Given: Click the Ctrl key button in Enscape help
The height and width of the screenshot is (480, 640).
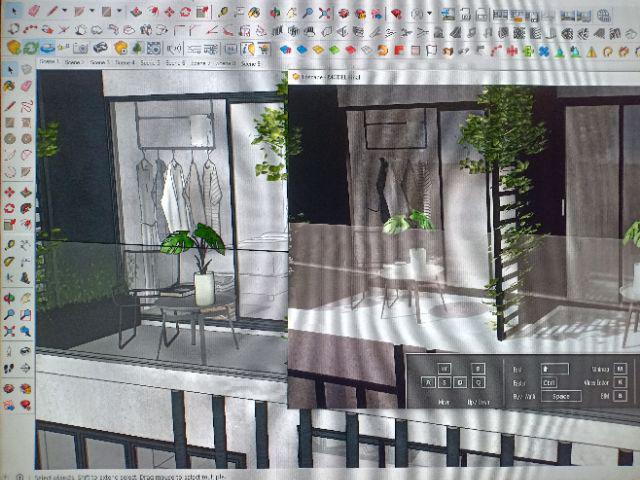Looking at the screenshot, I should [x=550, y=382].
